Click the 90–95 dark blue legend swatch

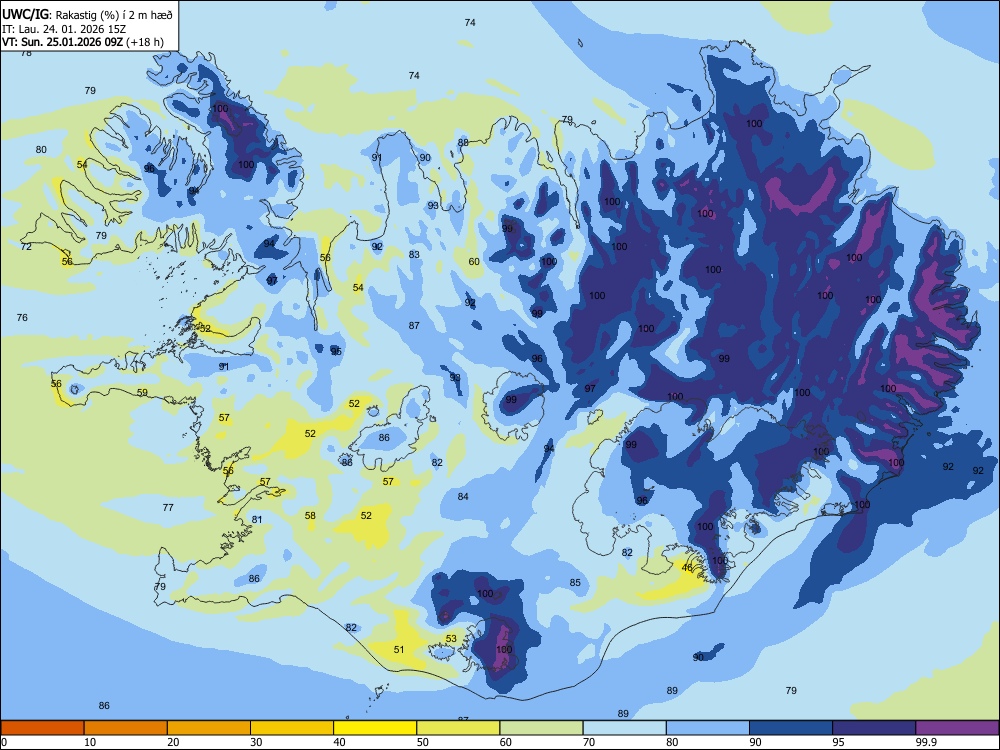[791, 728]
